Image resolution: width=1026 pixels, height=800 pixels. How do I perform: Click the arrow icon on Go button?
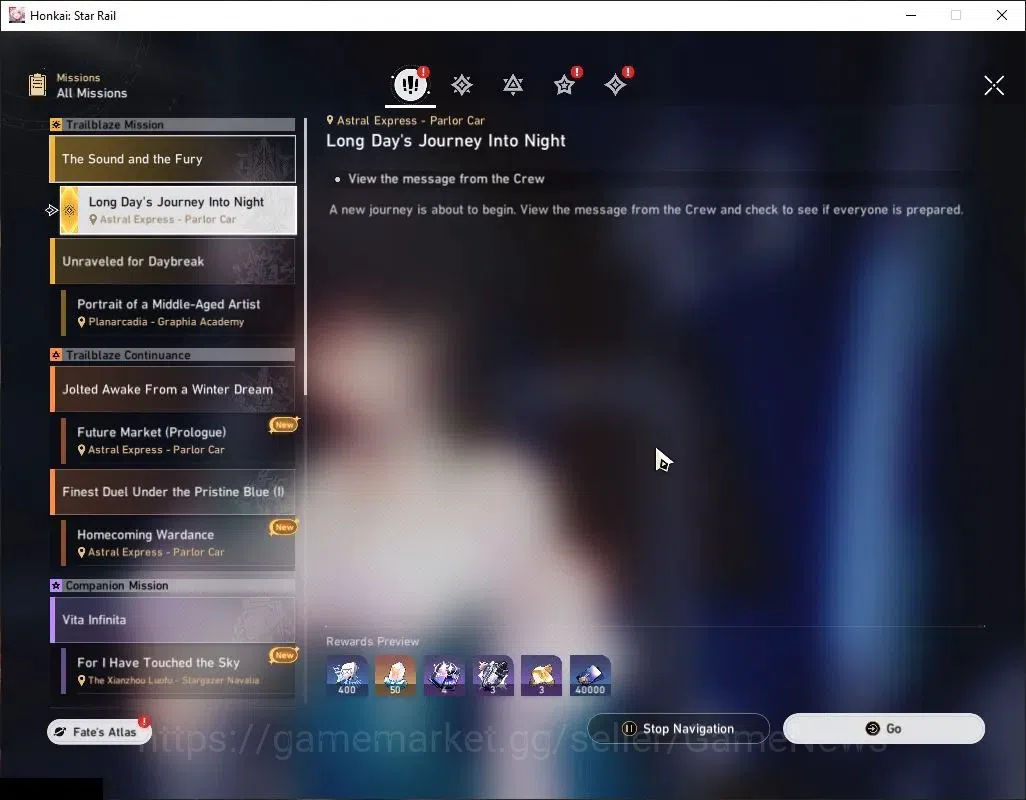click(872, 729)
